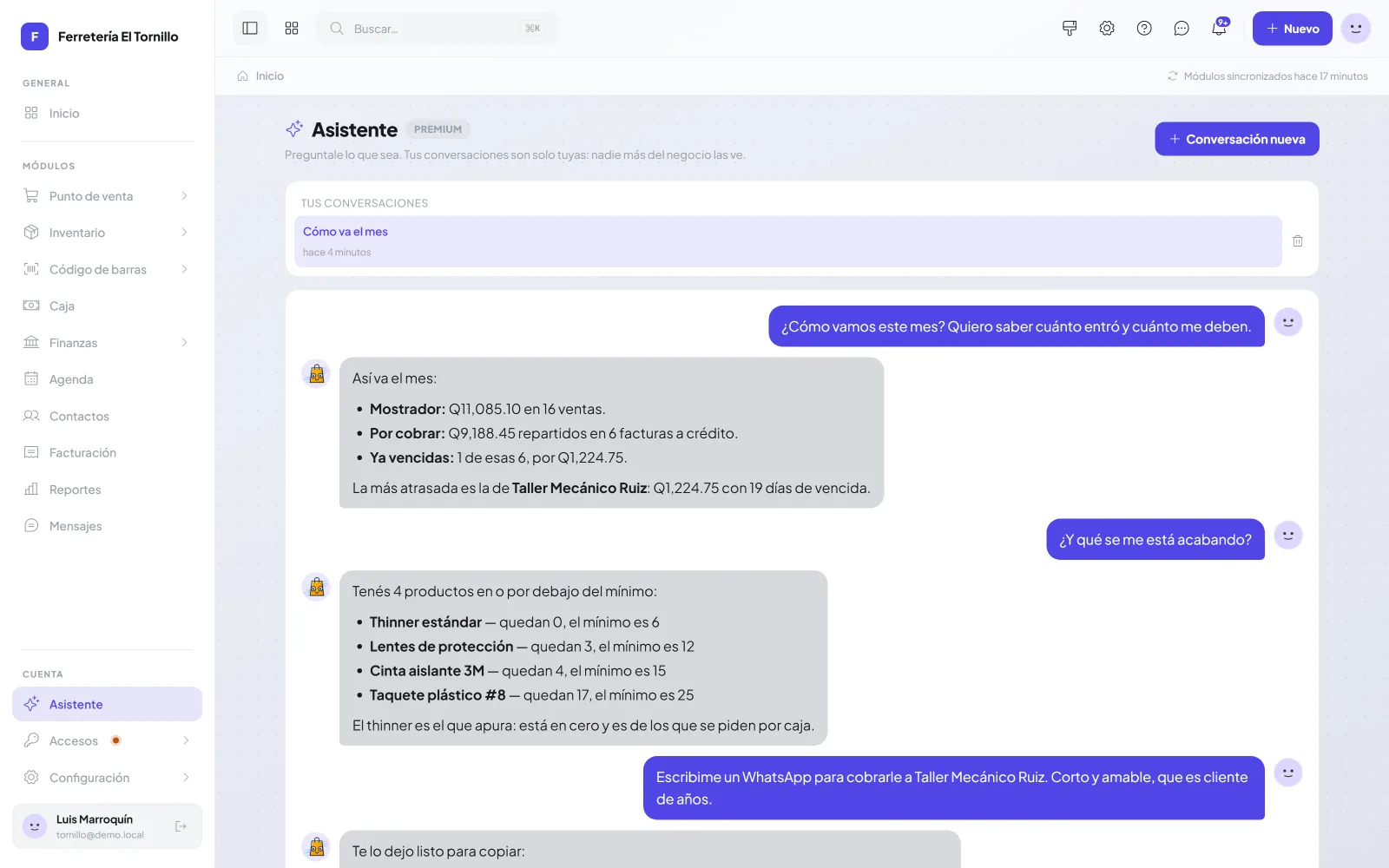Click the Nuevo button
1389x868 pixels.
[1292, 29]
